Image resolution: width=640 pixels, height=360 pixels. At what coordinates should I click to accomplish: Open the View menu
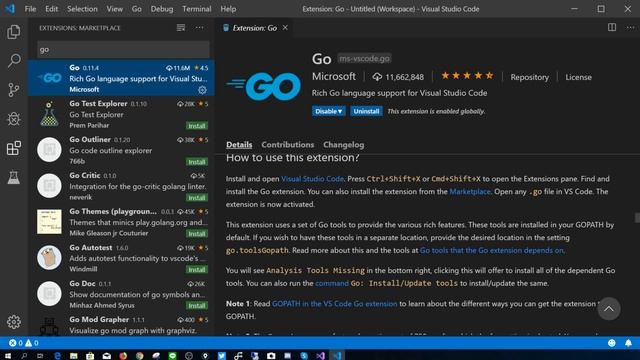(x=115, y=9)
